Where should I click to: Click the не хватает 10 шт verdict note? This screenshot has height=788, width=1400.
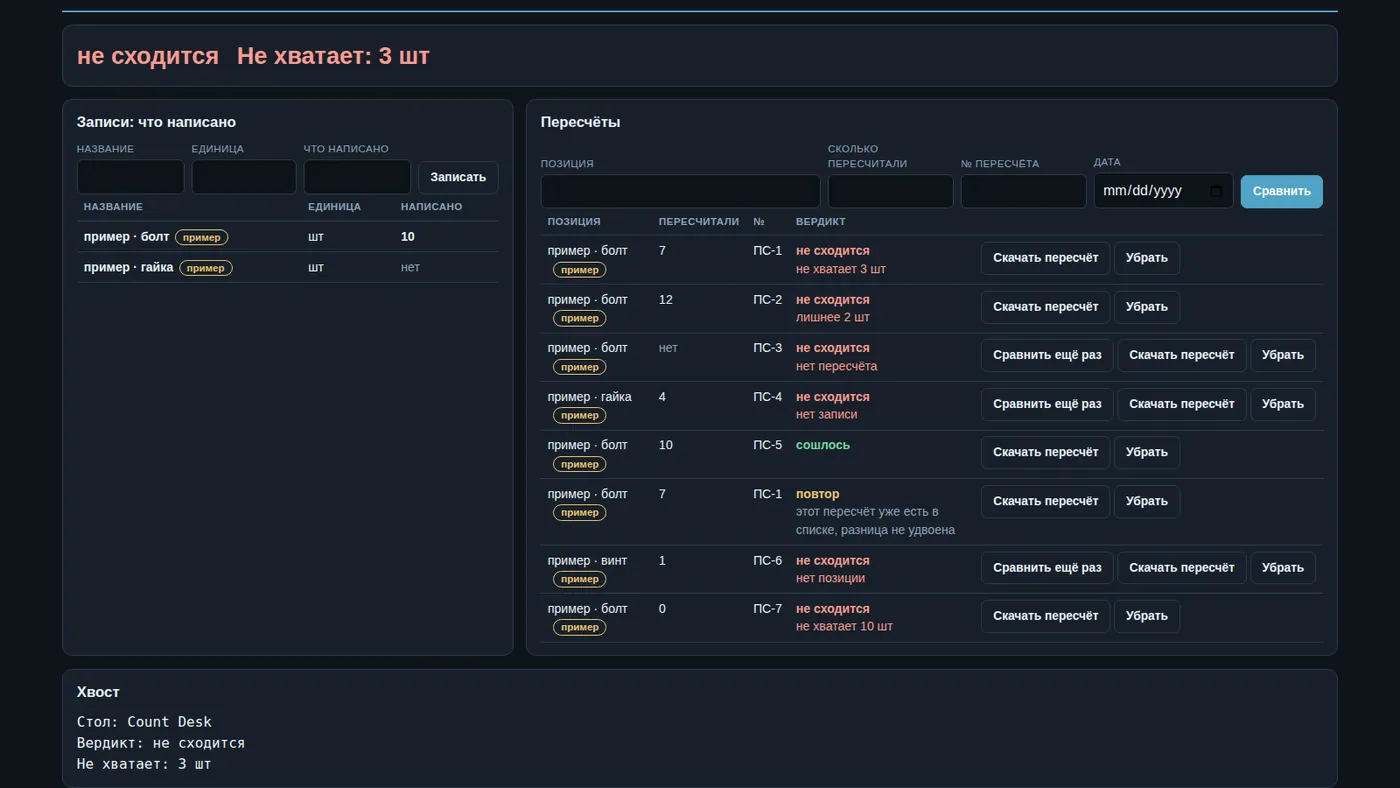(844, 626)
